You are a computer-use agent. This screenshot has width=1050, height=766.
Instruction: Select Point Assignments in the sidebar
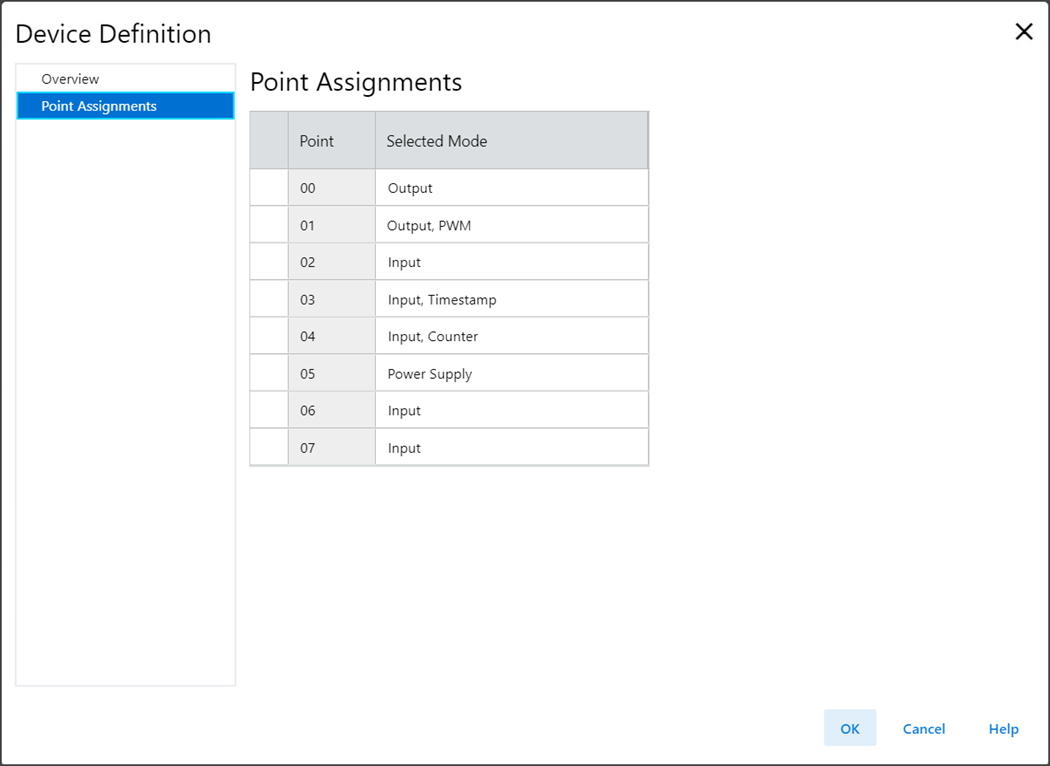pyautogui.click(x=99, y=106)
